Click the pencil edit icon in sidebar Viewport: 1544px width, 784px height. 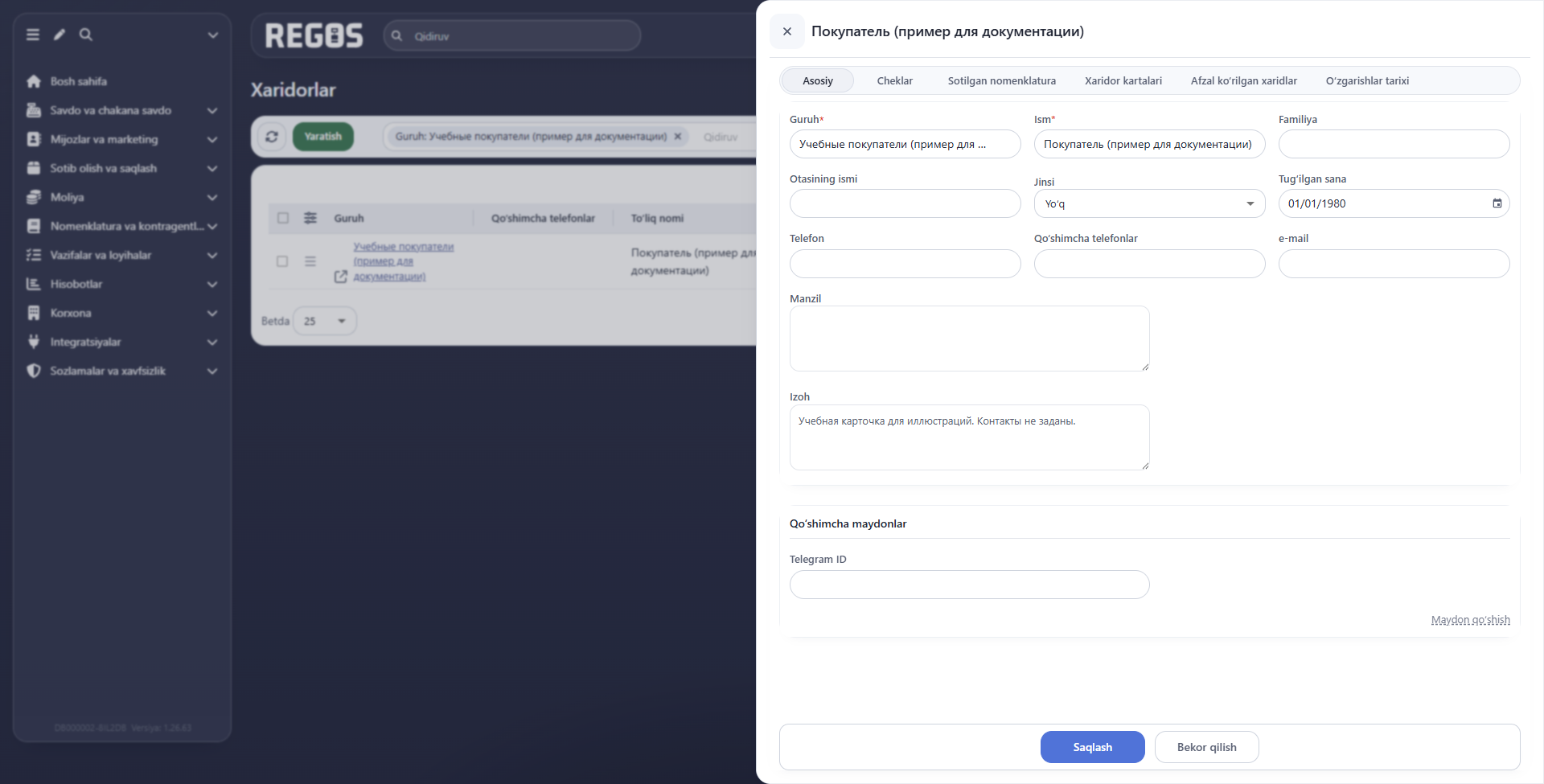(60, 35)
